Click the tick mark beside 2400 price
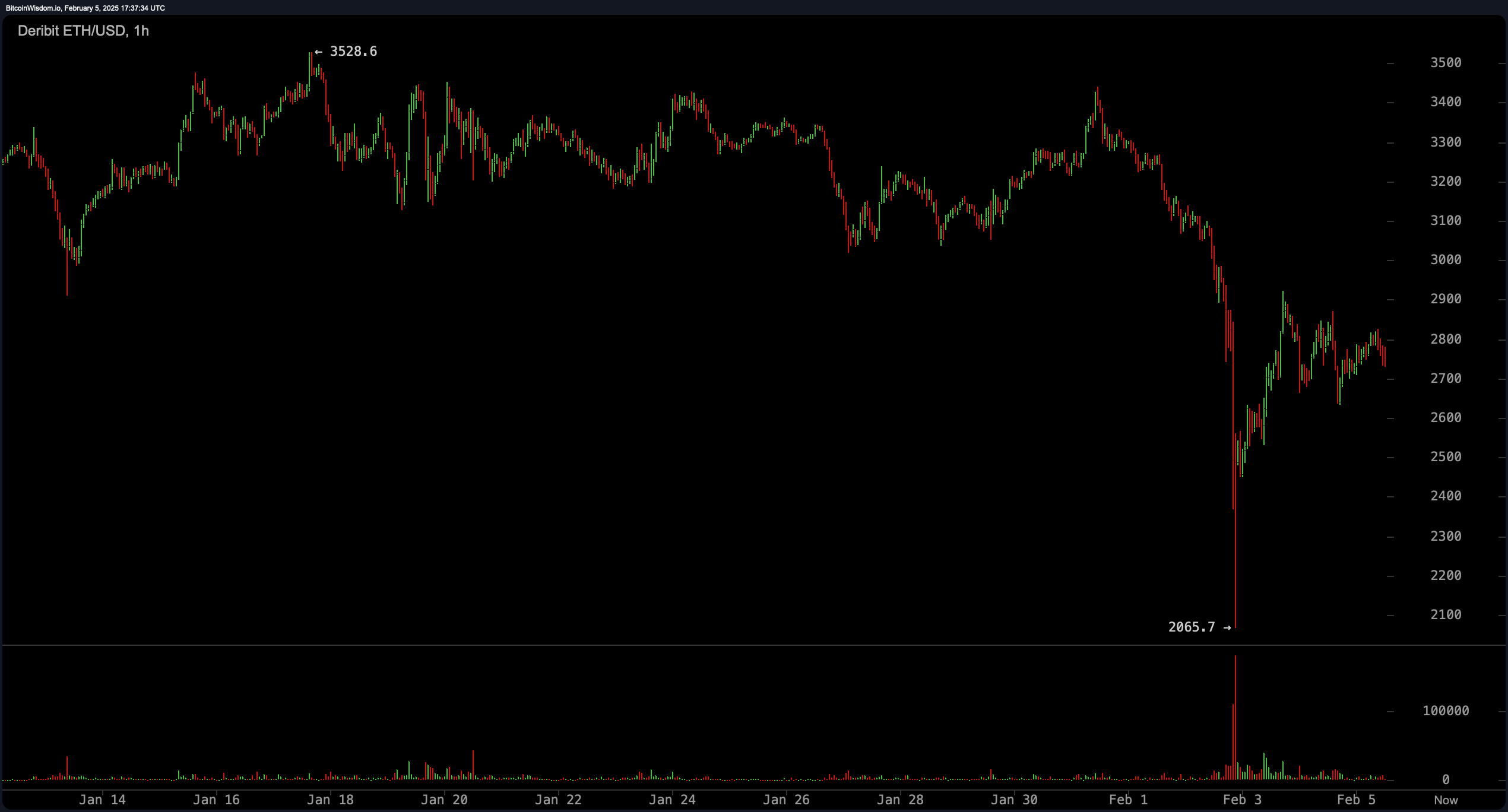The height and width of the screenshot is (812, 1508). (x=1392, y=497)
